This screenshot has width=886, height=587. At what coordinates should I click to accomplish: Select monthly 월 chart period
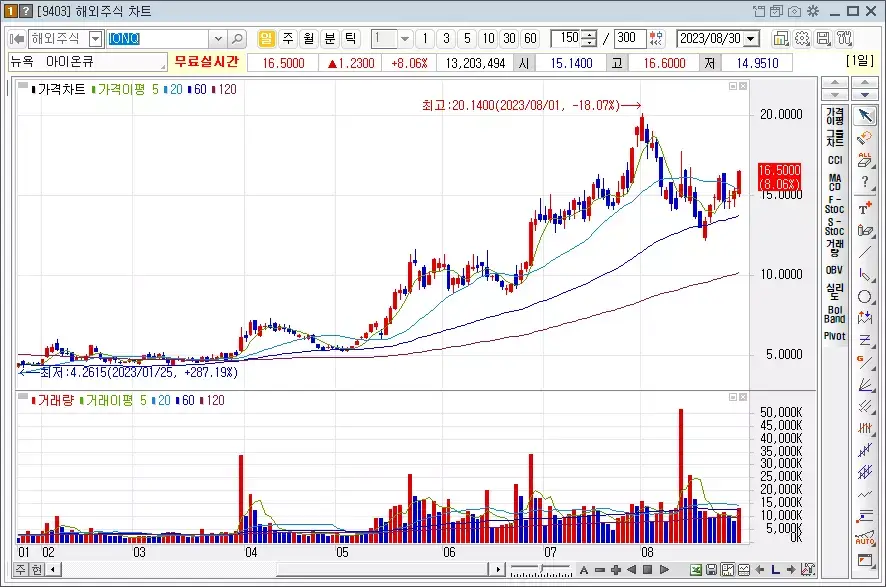309,38
